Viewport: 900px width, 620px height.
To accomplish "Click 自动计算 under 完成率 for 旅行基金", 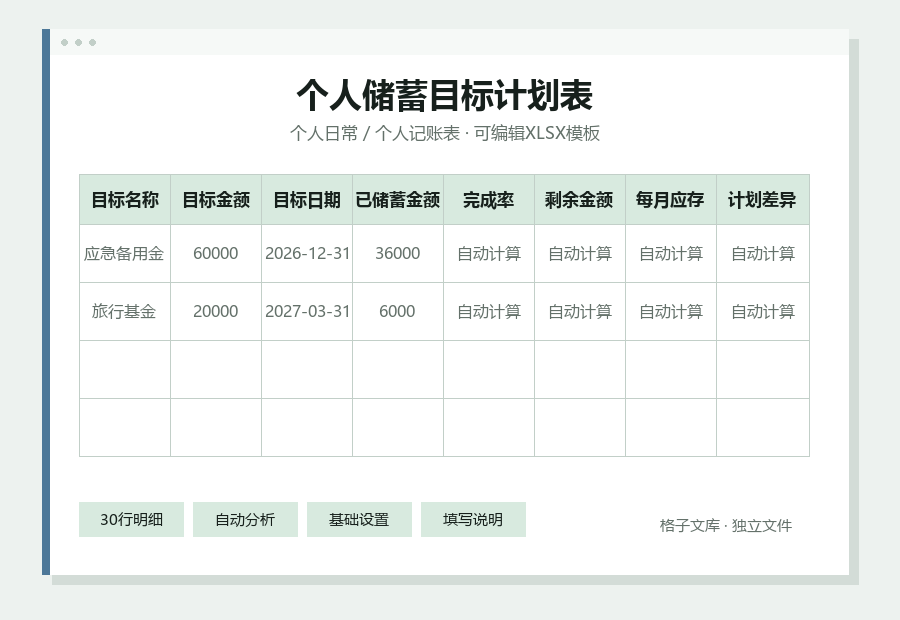I will click(489, 312).
